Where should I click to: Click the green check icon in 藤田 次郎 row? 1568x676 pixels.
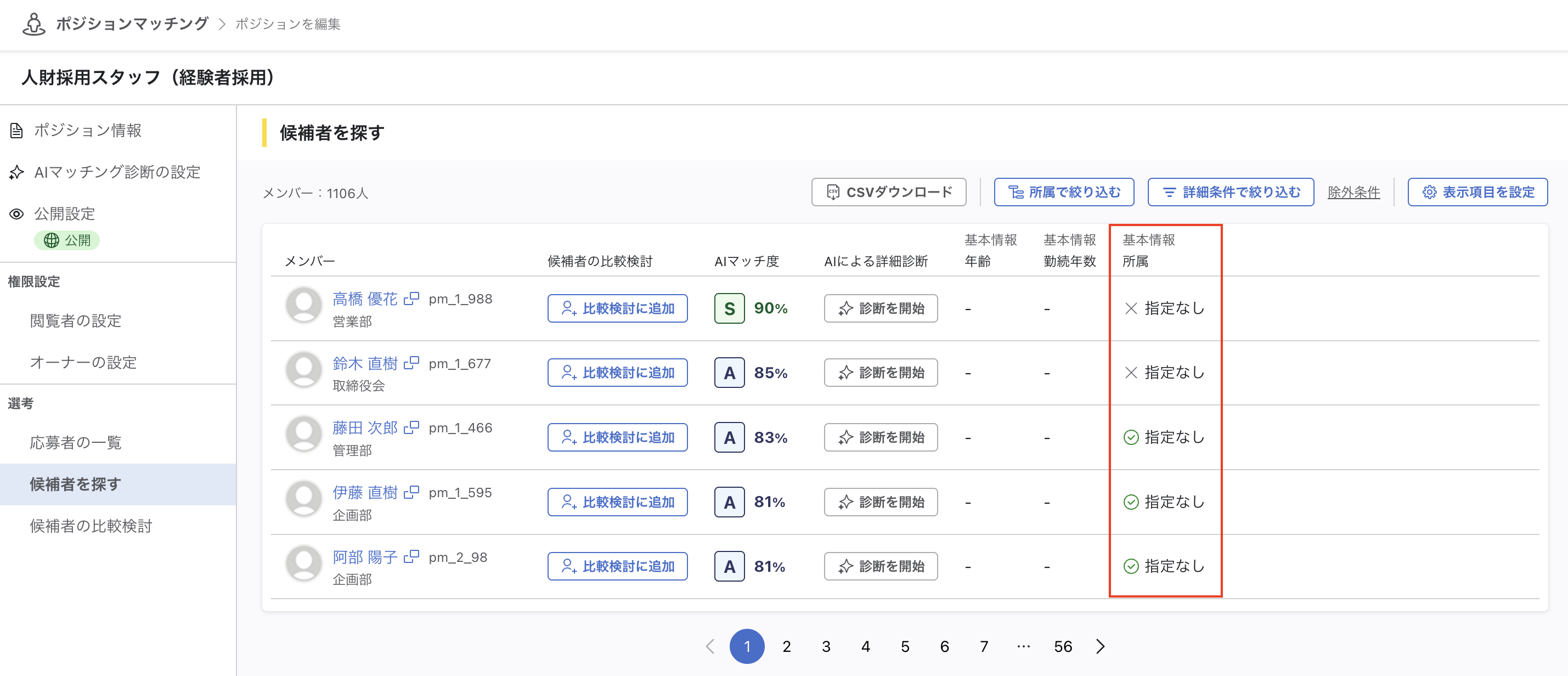1131,437
